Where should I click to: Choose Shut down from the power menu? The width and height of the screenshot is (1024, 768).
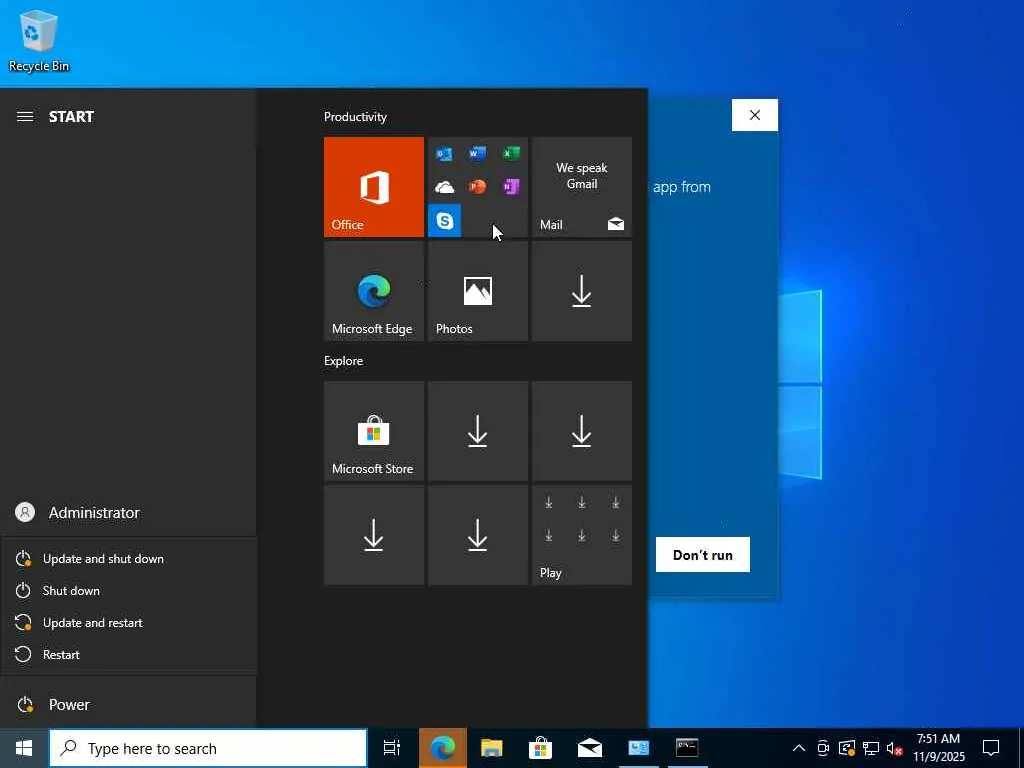(x=128, y=590)
